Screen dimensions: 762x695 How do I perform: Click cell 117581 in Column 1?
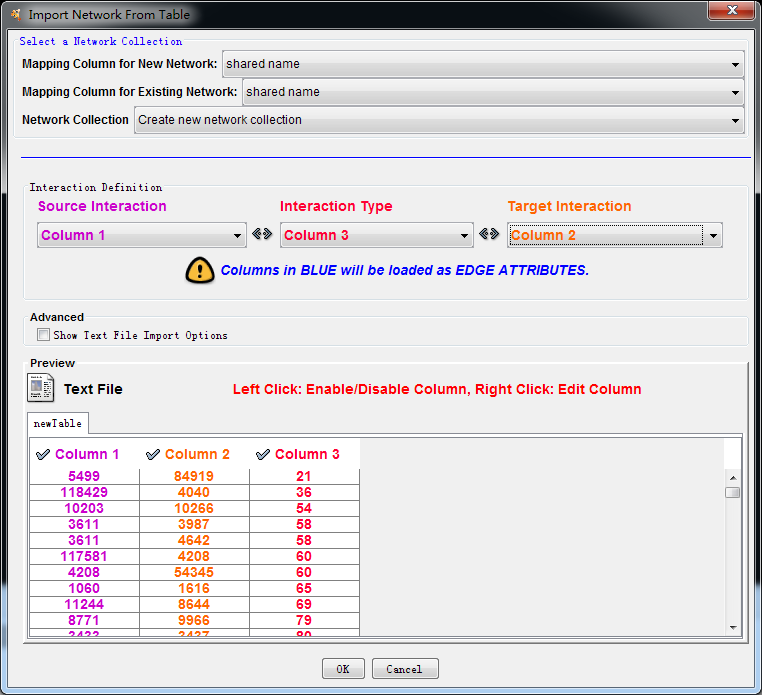tap(84, 556)
